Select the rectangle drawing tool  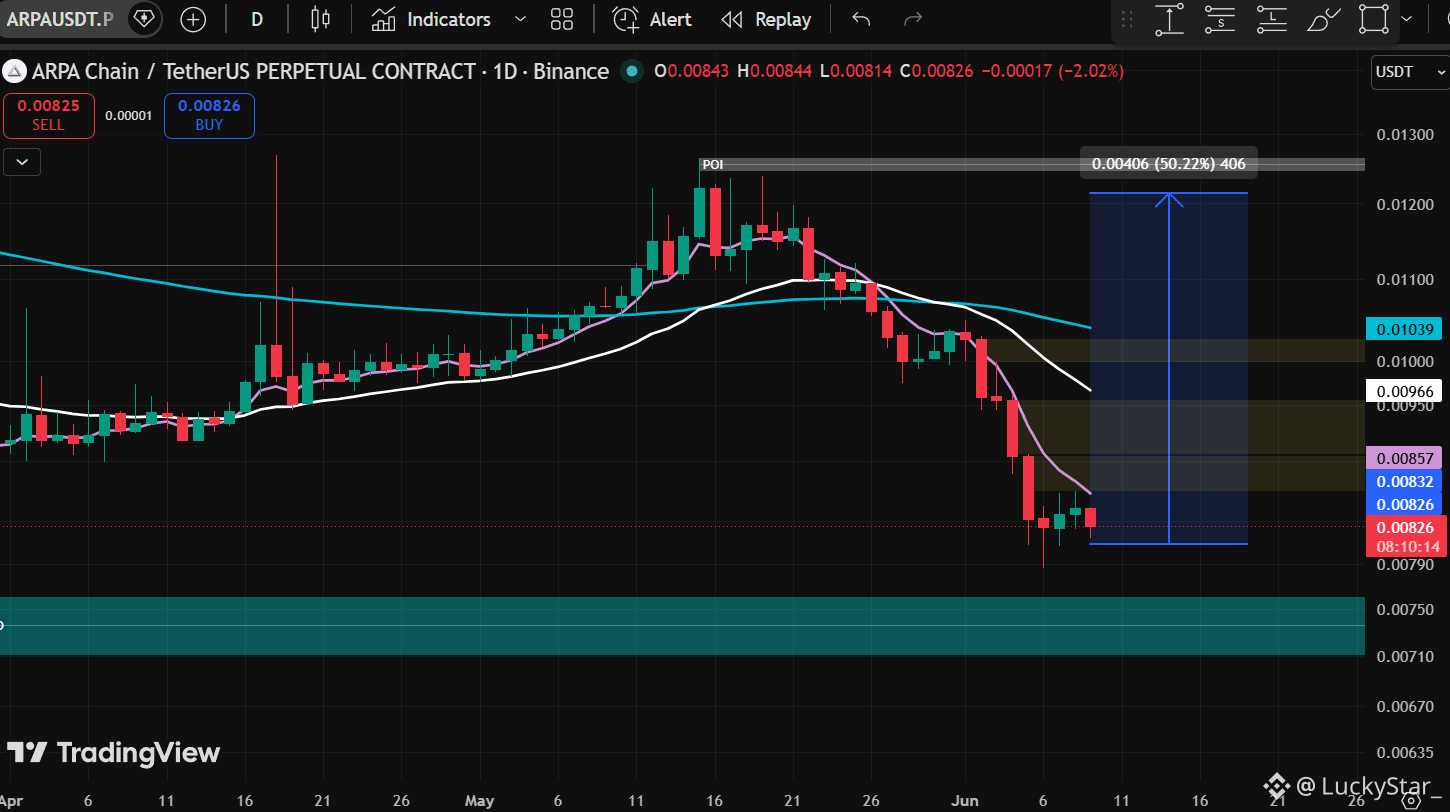pyautogui.click(x=1375, y=20)
